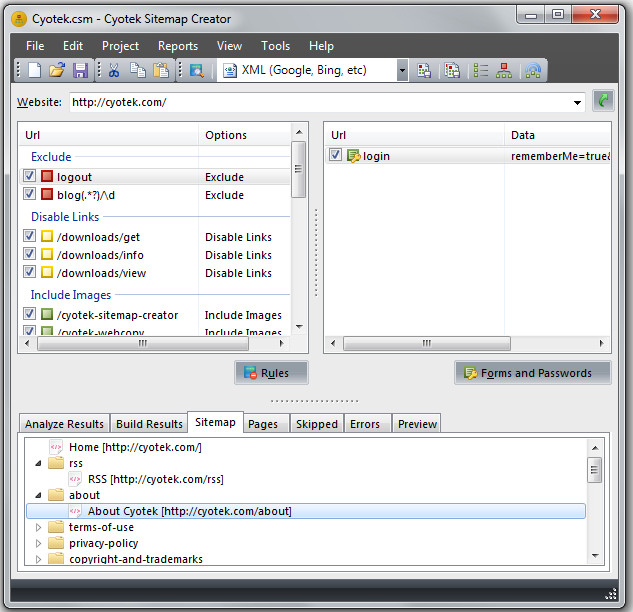Viewport: 633px width, 612px height.
Task: Toggle the /downloads/view checkbox
Action: point(29,272)
